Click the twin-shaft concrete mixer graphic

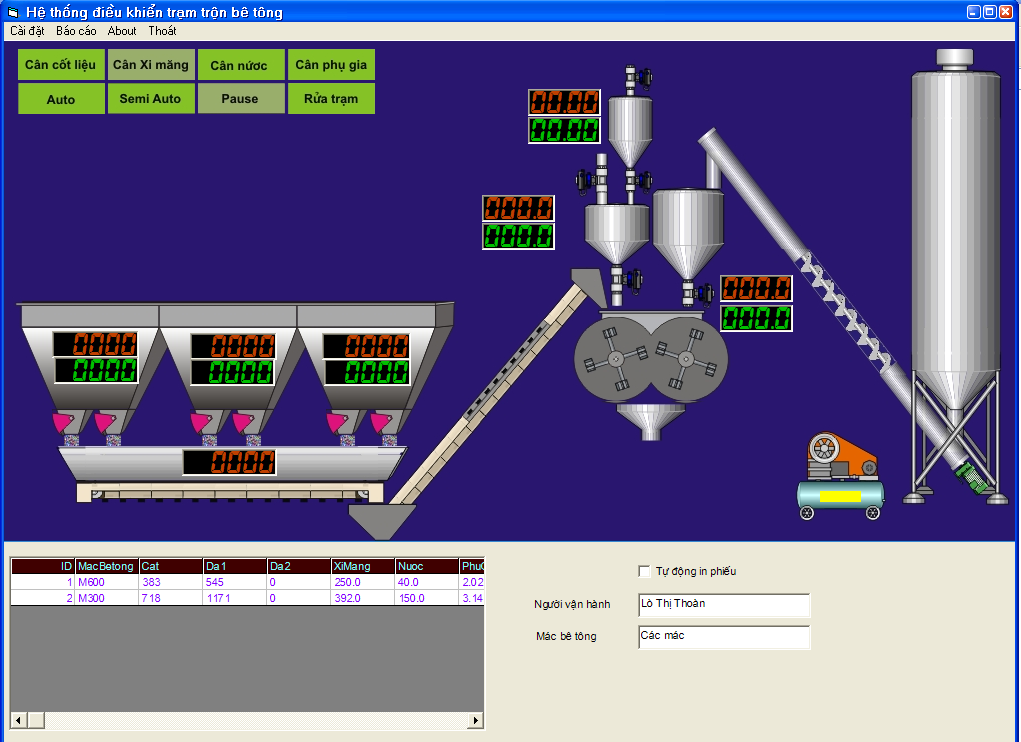click(x=650, y=357)
